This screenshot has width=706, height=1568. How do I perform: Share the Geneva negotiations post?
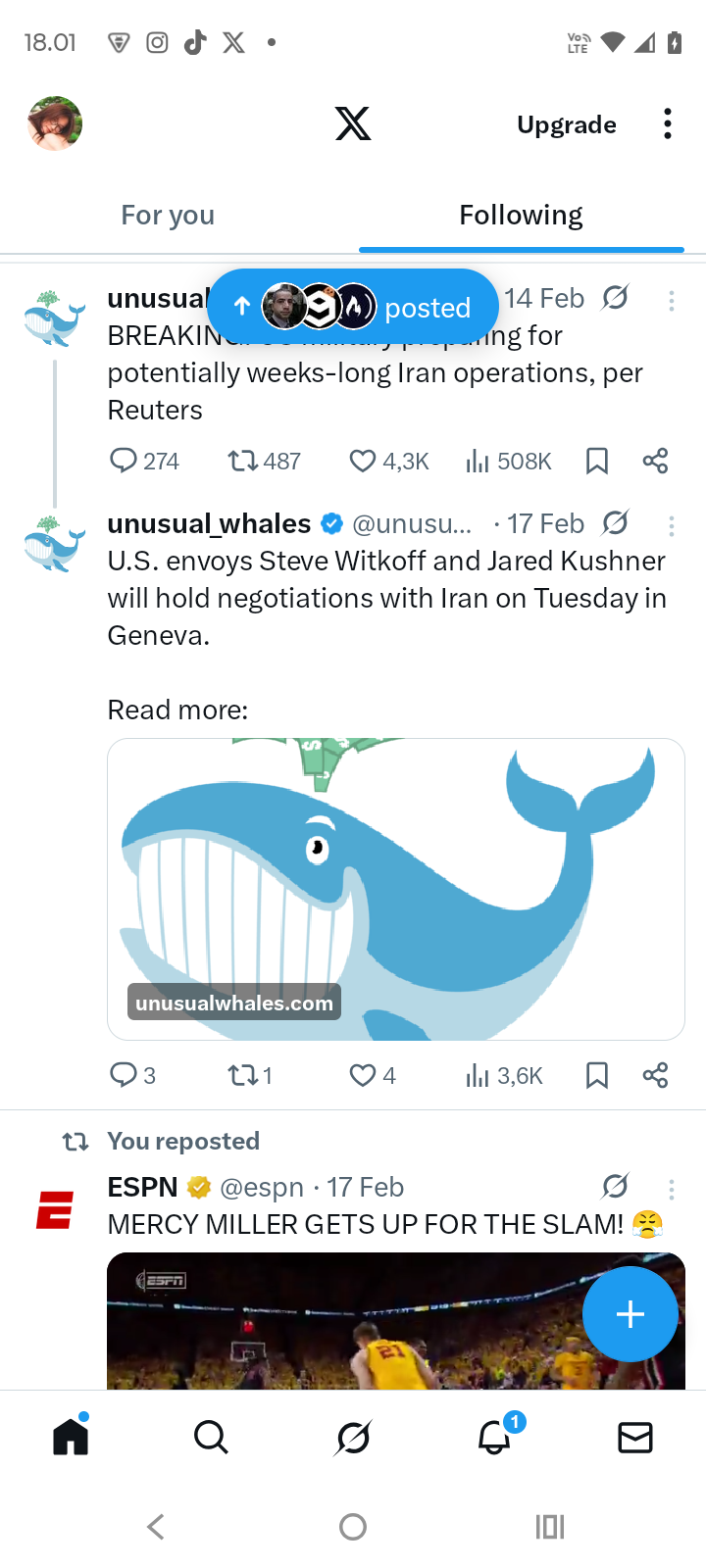[655, 1075]
